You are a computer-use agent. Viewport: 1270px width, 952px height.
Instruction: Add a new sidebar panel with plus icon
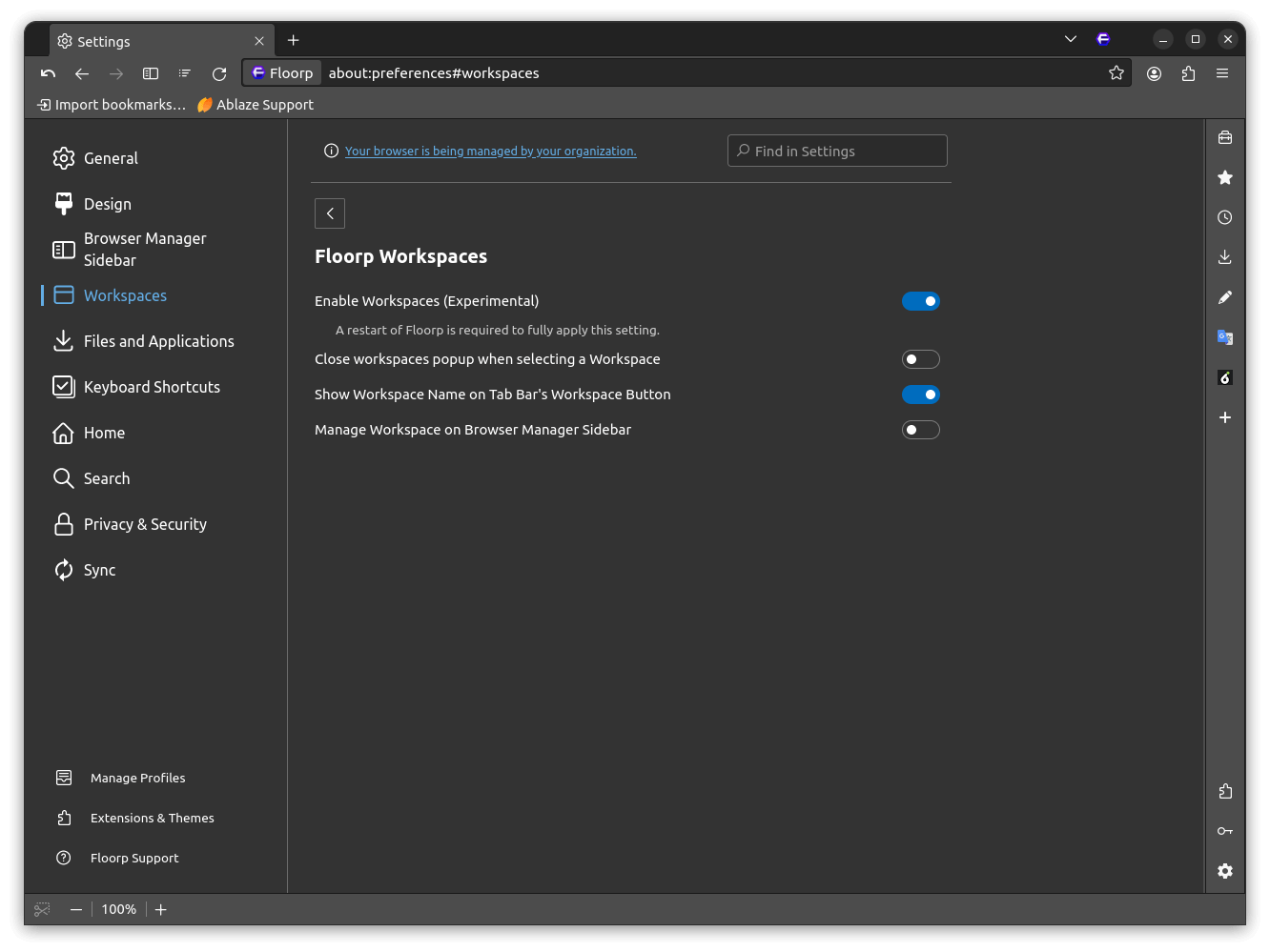tap(1225, 417)
